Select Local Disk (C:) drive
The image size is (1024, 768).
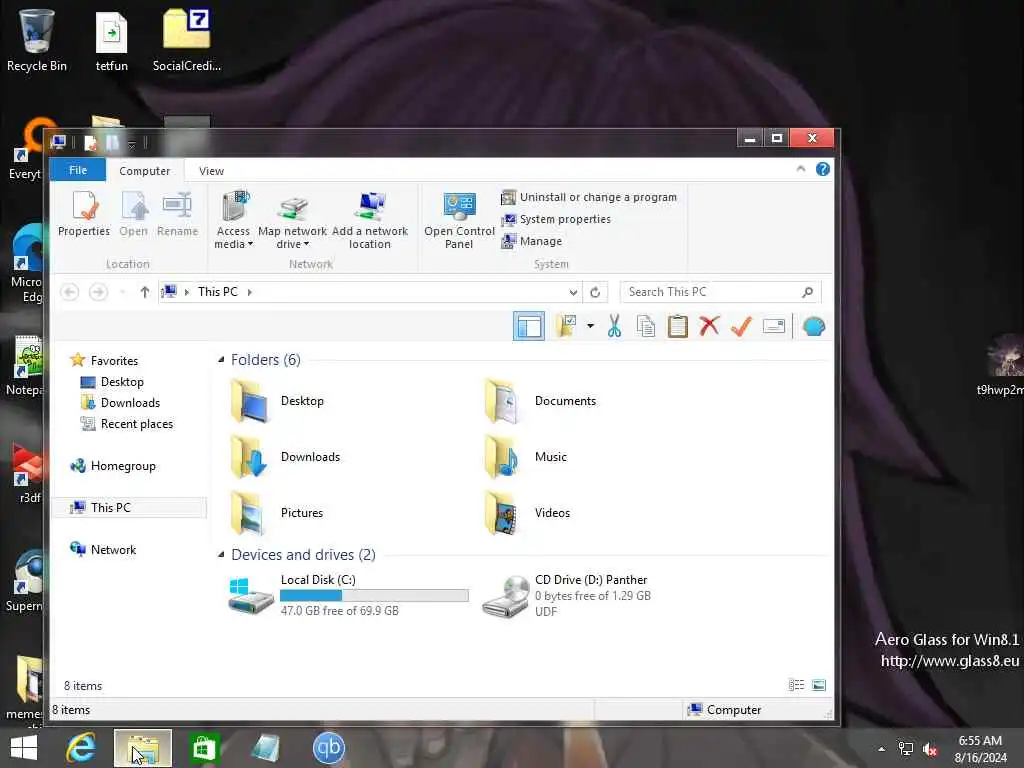349,595
